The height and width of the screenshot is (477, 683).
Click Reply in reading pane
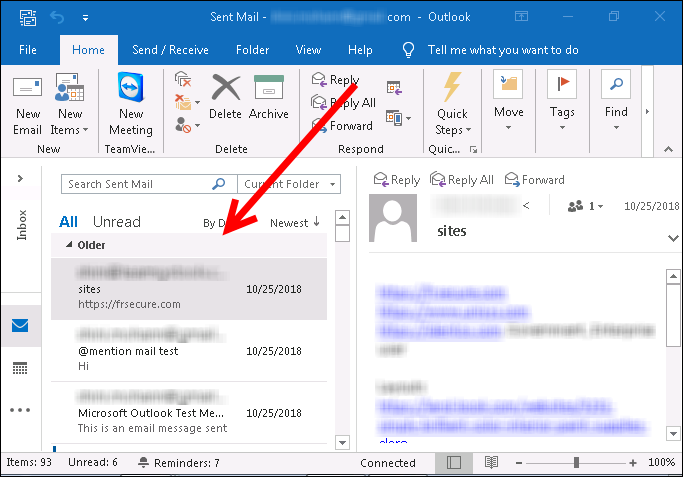click(397, 179)
